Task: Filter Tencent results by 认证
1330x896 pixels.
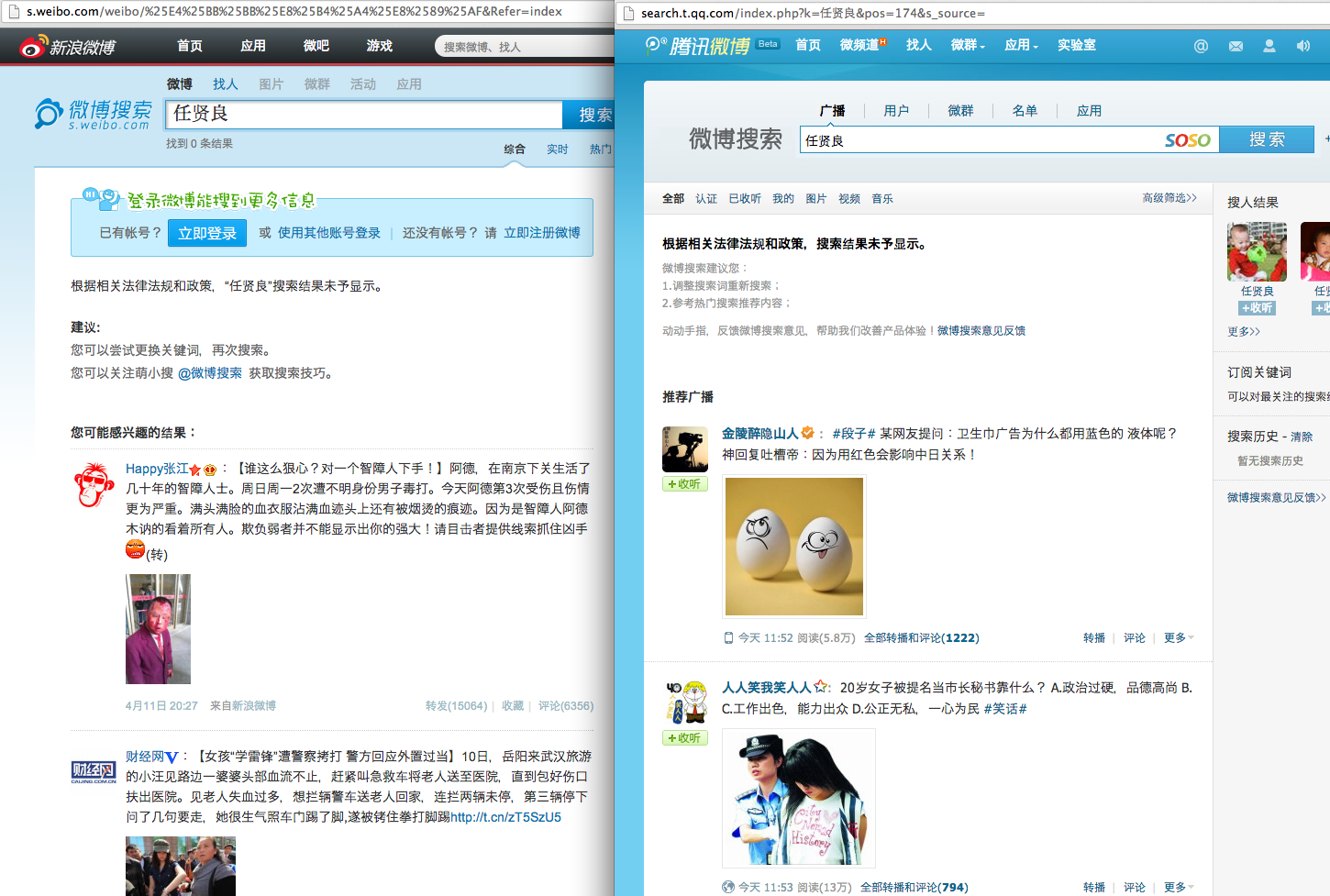Action: coord(706,199)
